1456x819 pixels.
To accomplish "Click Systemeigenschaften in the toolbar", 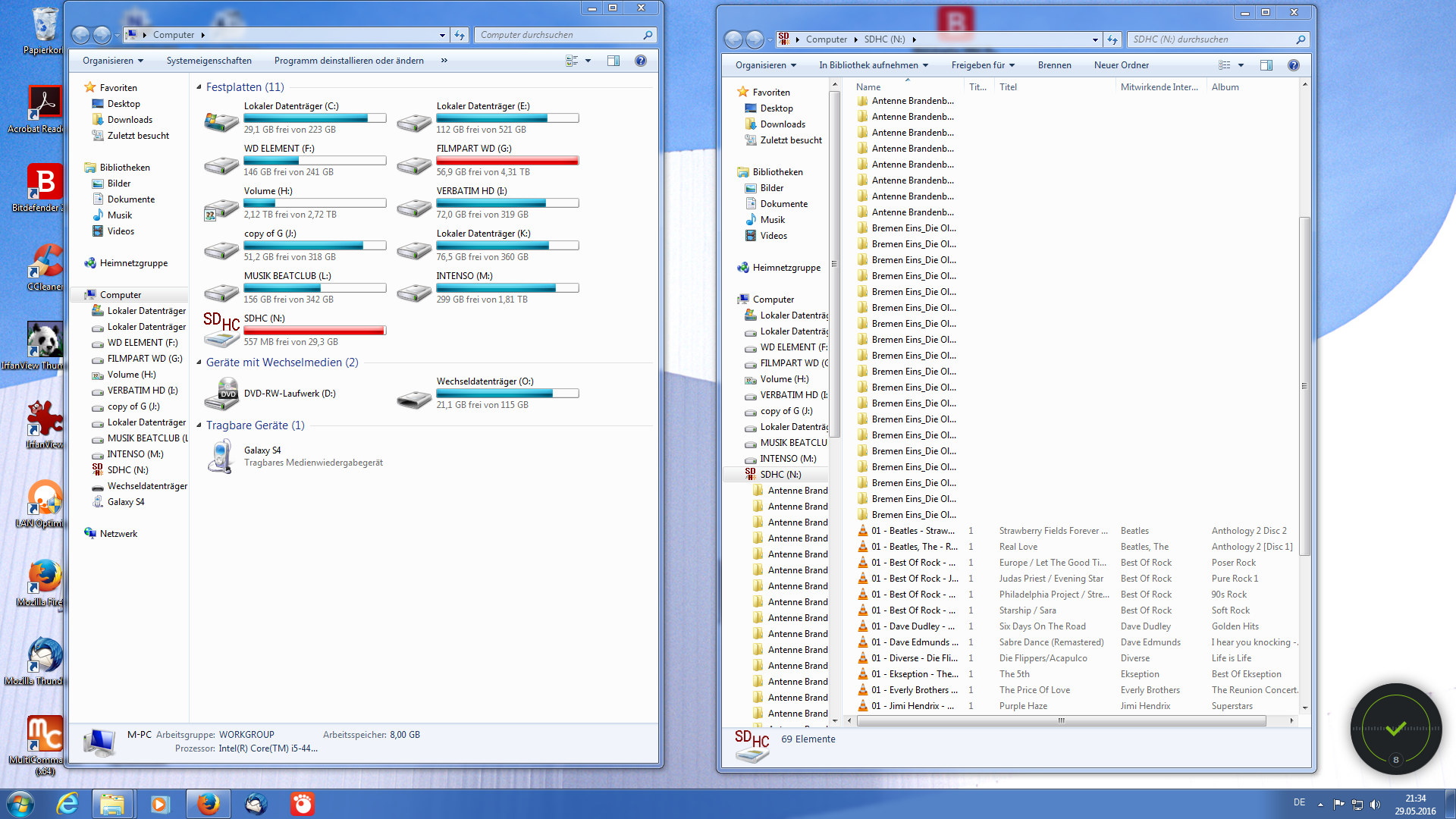I will click(x=209, y=61).
